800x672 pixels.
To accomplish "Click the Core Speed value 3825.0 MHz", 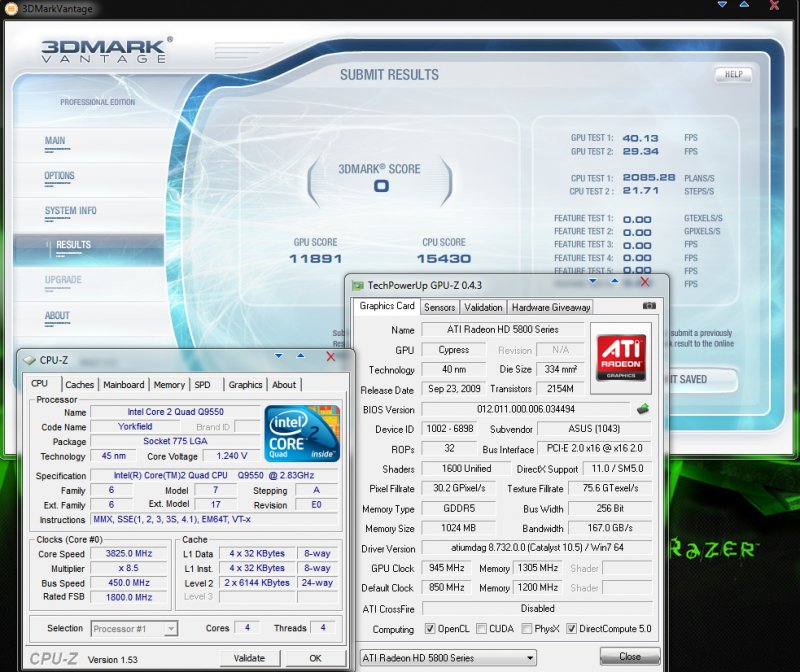I will [129, 554].
